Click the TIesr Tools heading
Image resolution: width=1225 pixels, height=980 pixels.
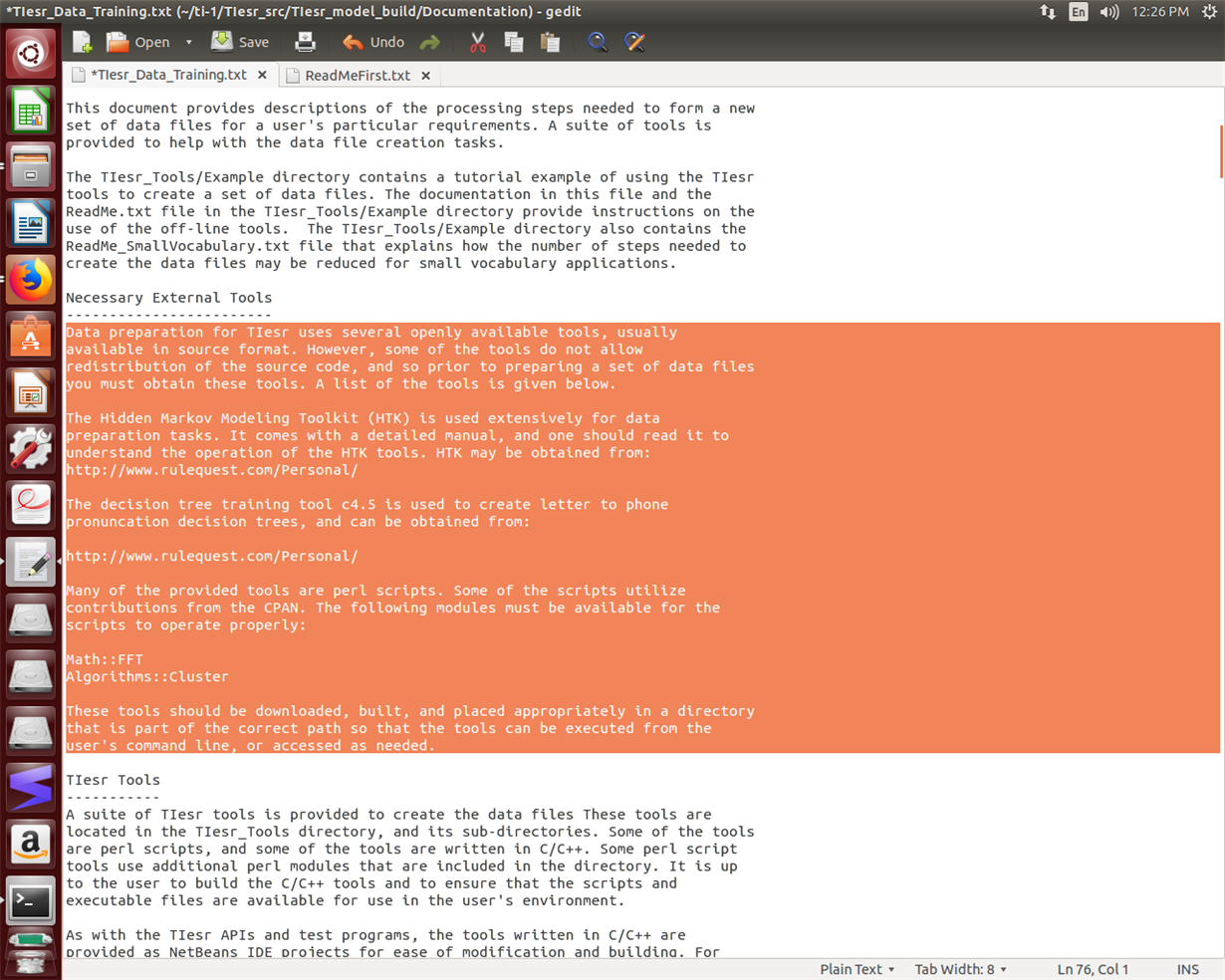pyautogui.click(x=113, y=780)
